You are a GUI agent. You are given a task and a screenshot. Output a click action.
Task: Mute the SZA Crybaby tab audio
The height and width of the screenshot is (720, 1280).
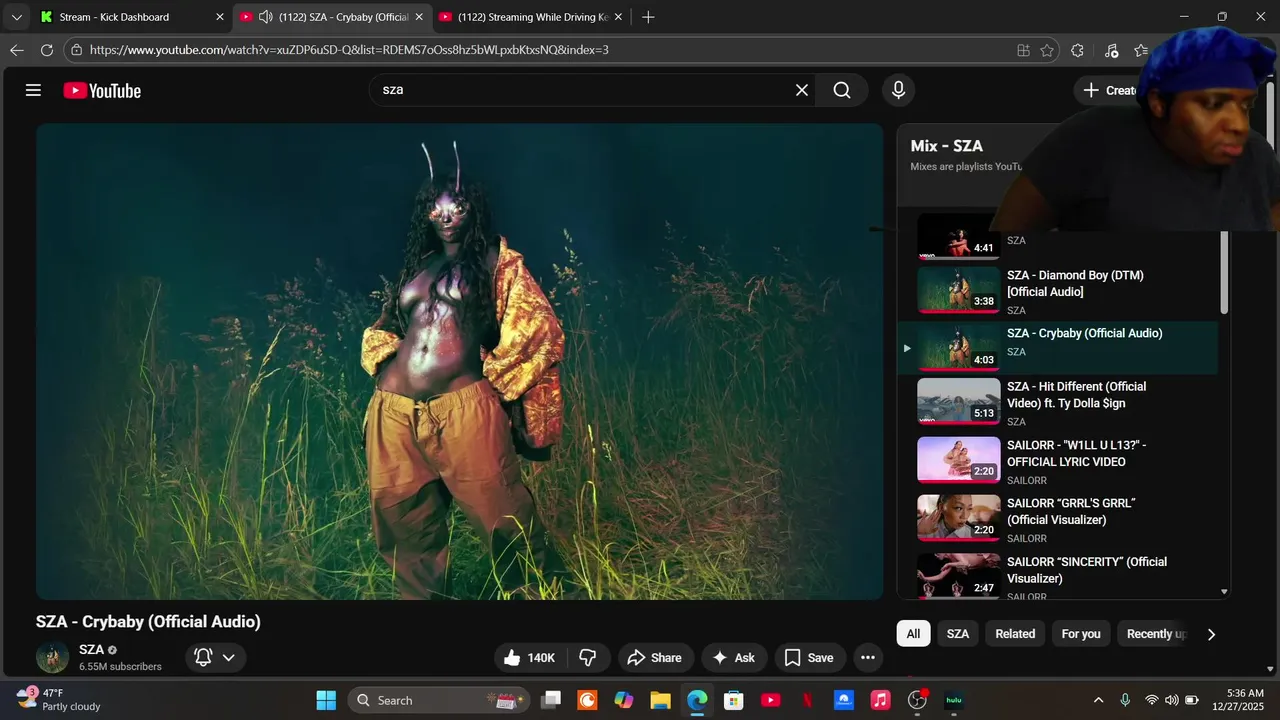point(265,17)
